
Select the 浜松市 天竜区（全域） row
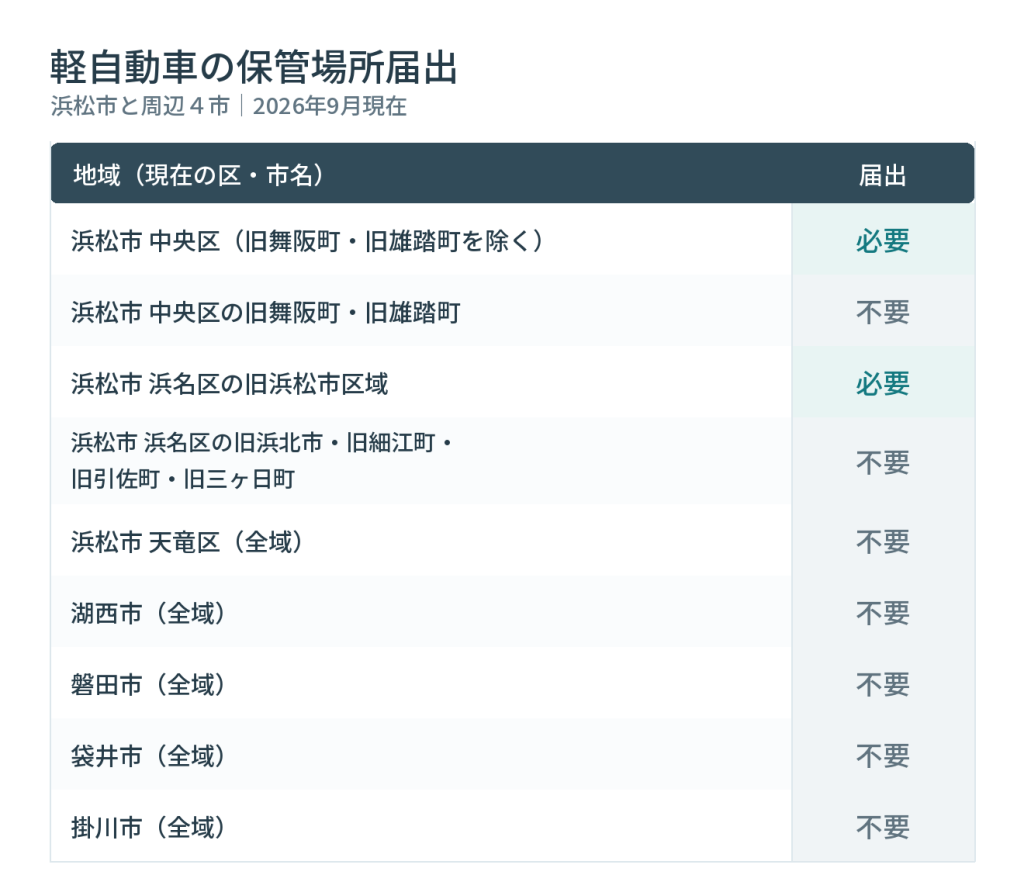click(513, 541)
